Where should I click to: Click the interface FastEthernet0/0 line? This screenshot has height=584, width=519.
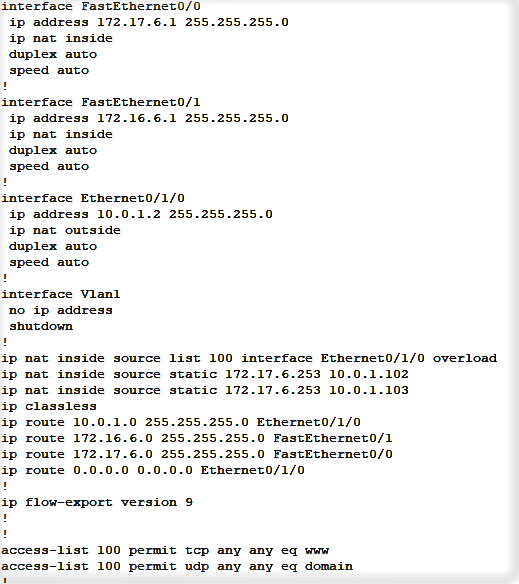pyautogui.click(x=101, y=6)
